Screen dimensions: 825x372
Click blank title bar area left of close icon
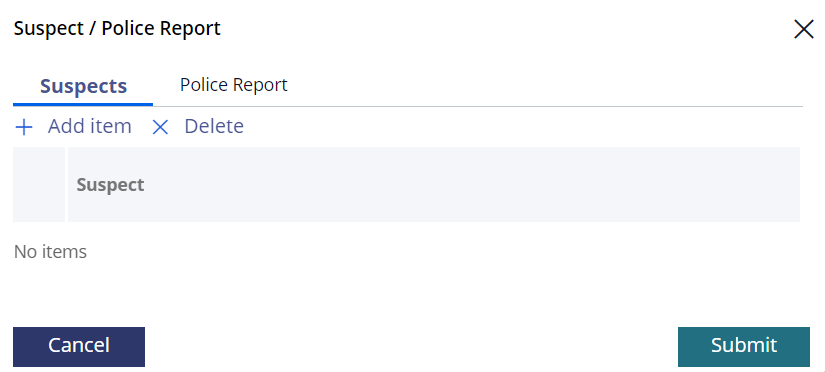point(505,29)
